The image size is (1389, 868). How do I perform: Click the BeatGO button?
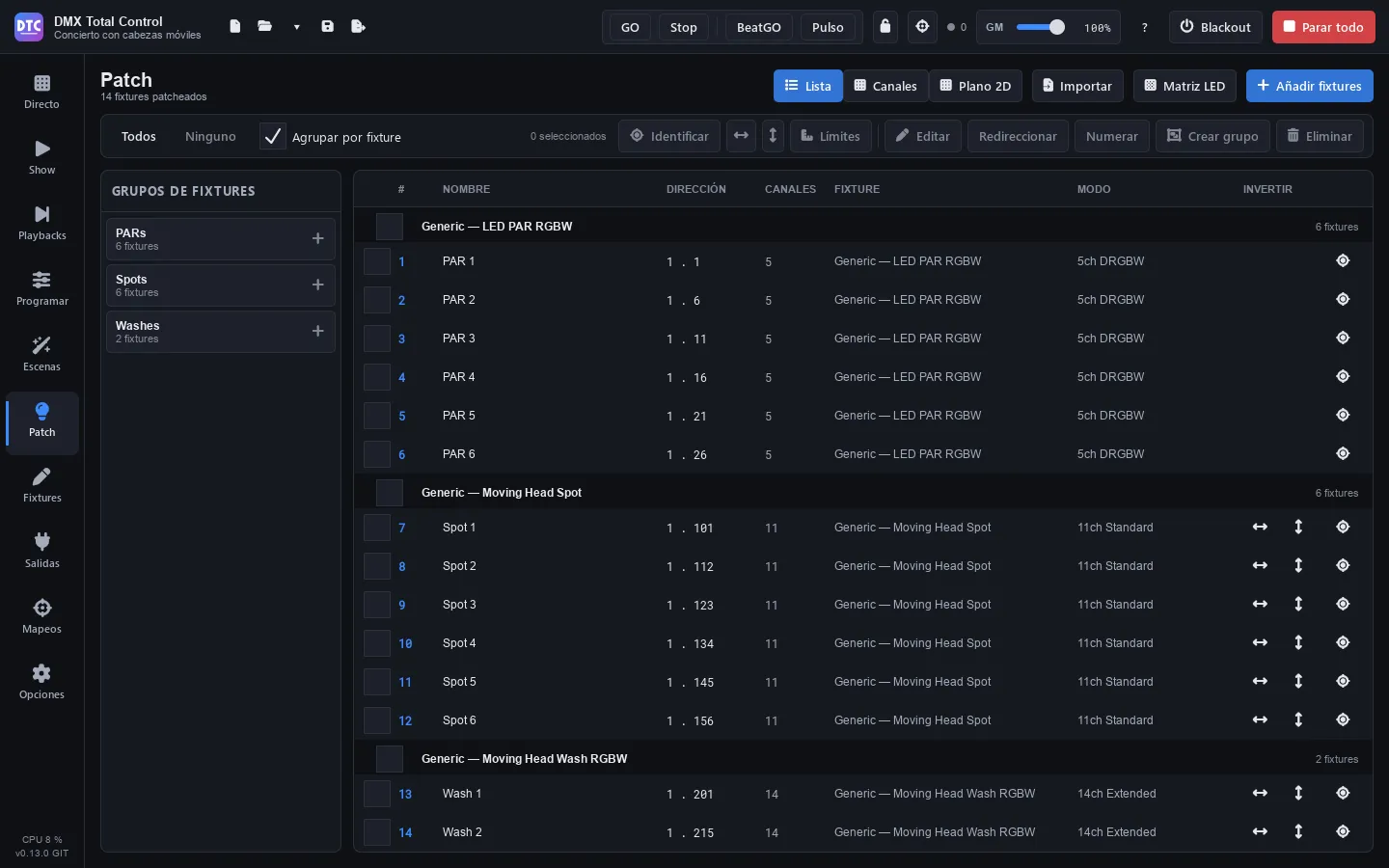pos(758,27)
